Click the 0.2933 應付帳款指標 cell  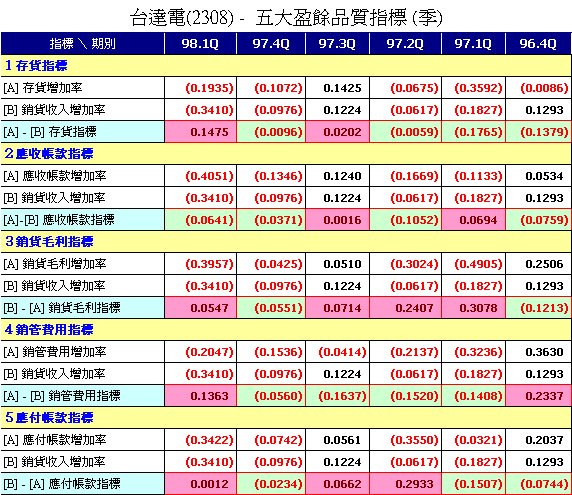tap(405, 484)
